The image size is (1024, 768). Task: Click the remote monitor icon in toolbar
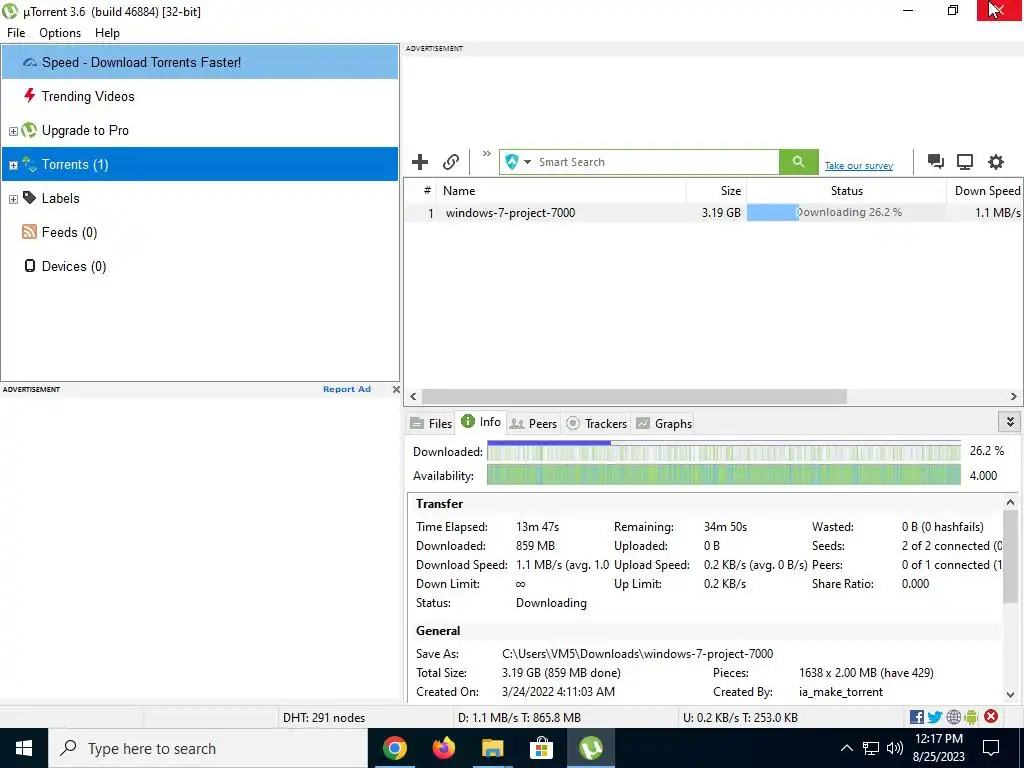(965, 162)
